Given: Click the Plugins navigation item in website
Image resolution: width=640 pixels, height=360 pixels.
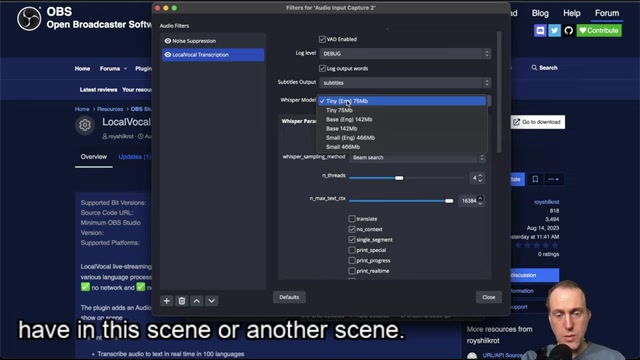Looking at the screenshot, I should [x=143, y=69].
